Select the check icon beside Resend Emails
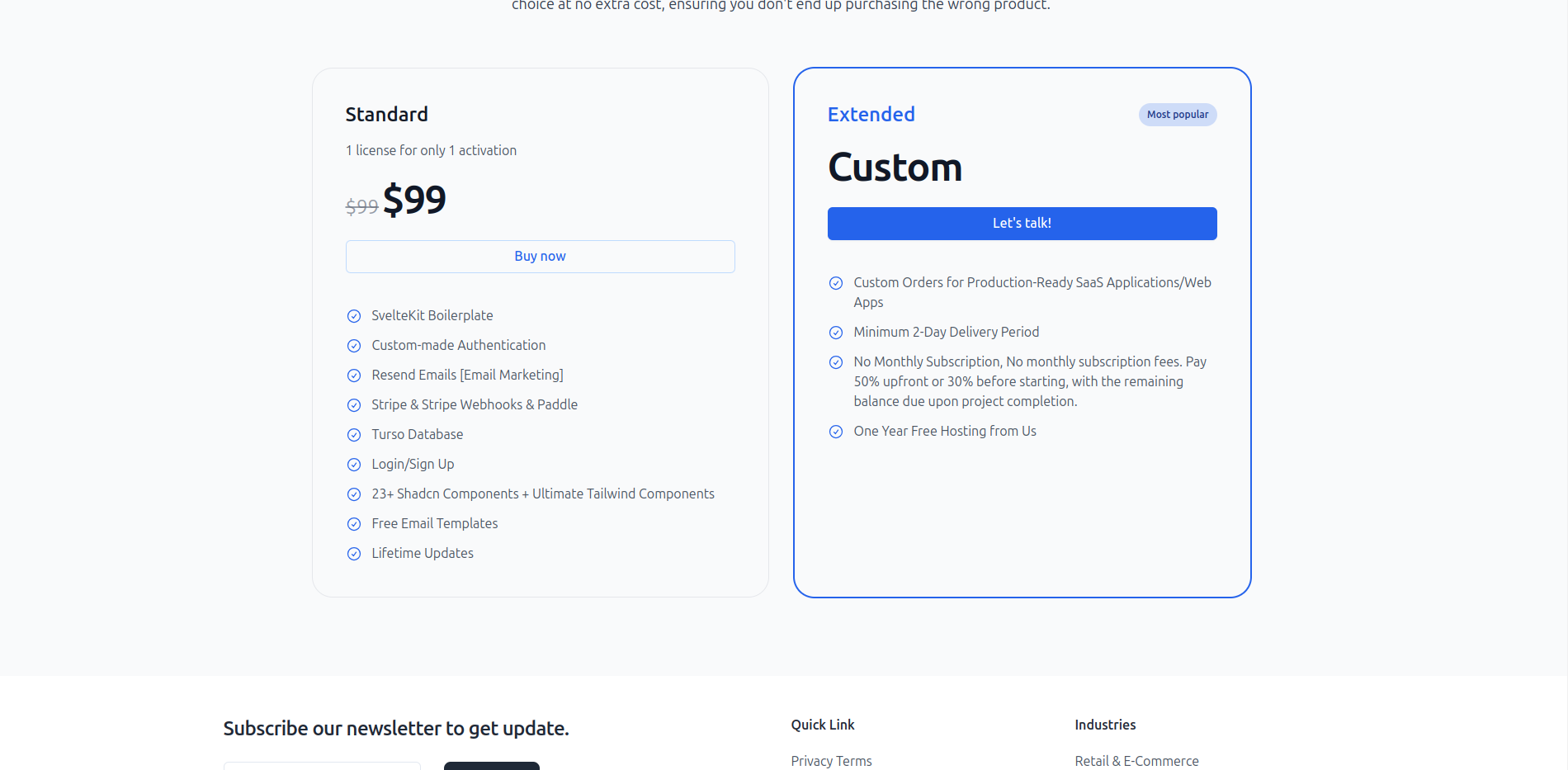1568x770 pixels. (354, 376)
